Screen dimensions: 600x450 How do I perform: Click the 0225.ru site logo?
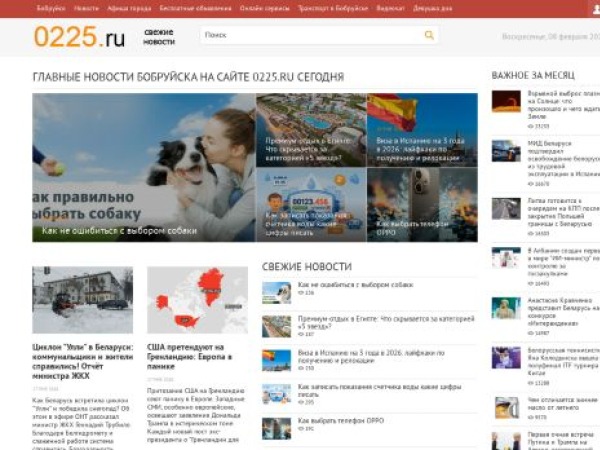(x=80, y=37)
